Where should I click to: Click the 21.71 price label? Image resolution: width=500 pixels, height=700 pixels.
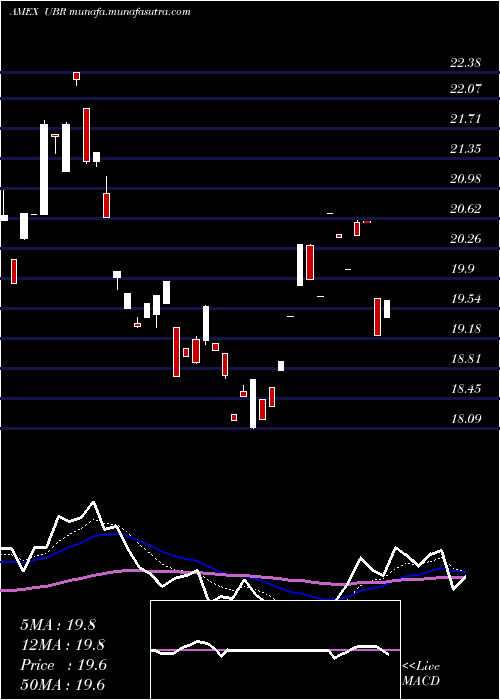click(465, 119)
